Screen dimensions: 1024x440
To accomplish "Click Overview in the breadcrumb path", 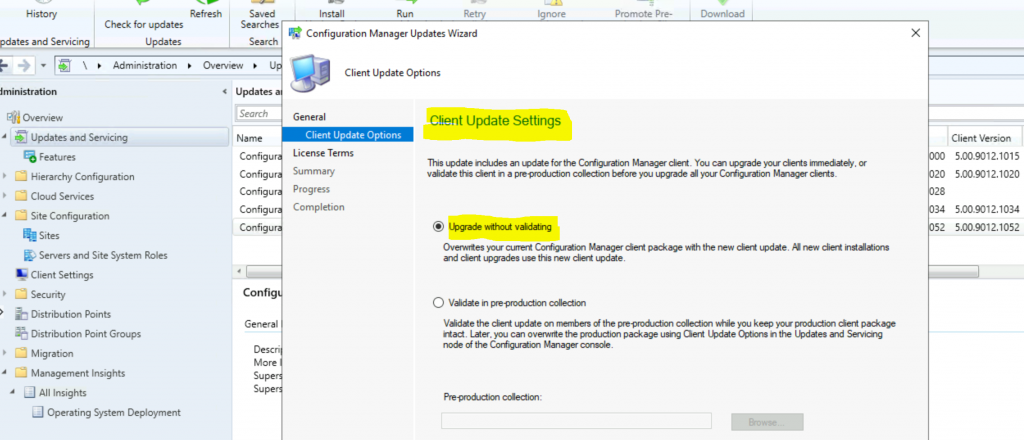I will tap(223, 65).
